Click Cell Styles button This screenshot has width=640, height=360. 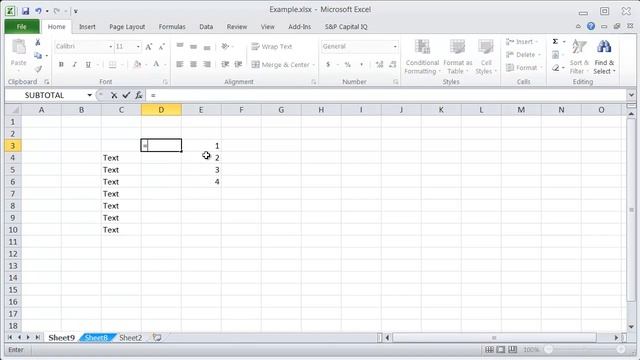coord(486,57)
